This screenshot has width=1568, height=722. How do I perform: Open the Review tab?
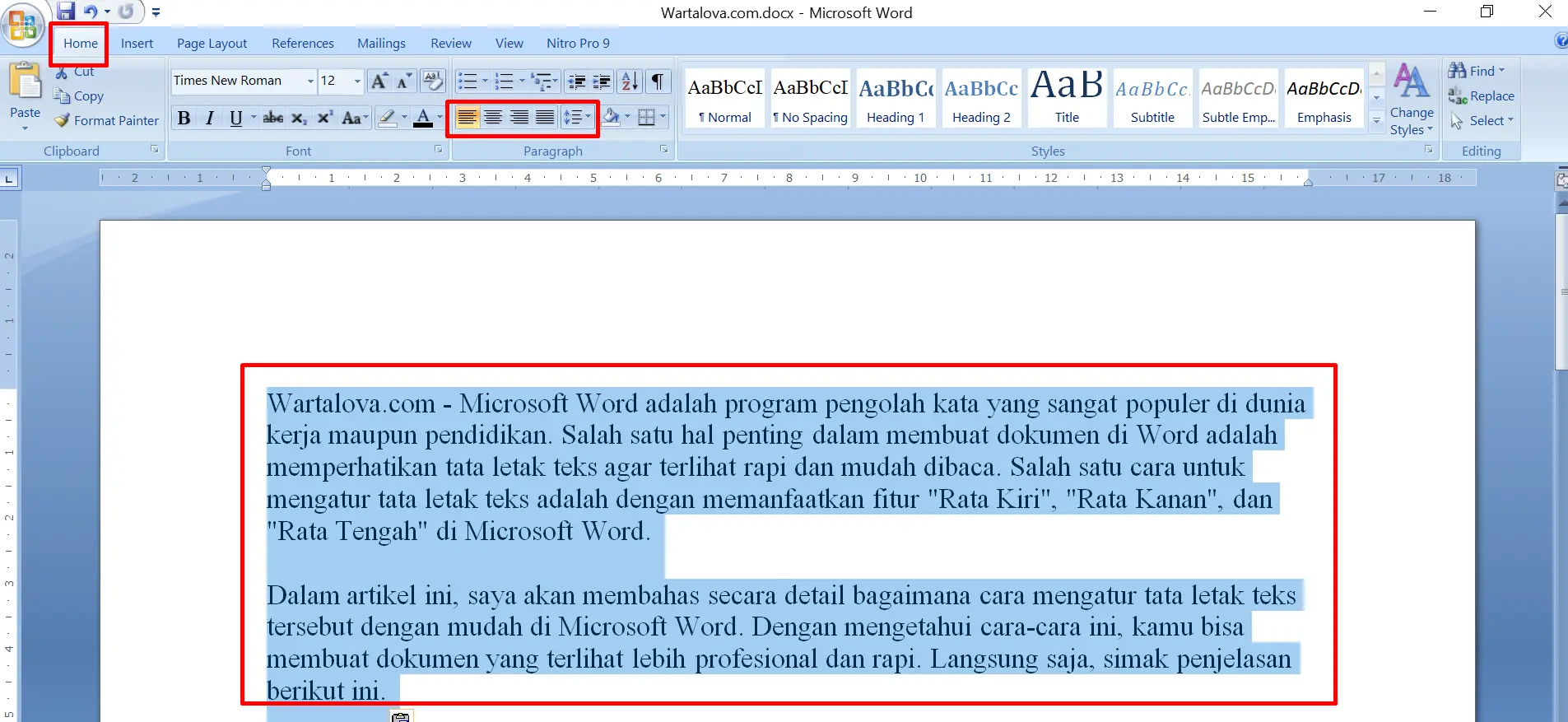point(451,43)
